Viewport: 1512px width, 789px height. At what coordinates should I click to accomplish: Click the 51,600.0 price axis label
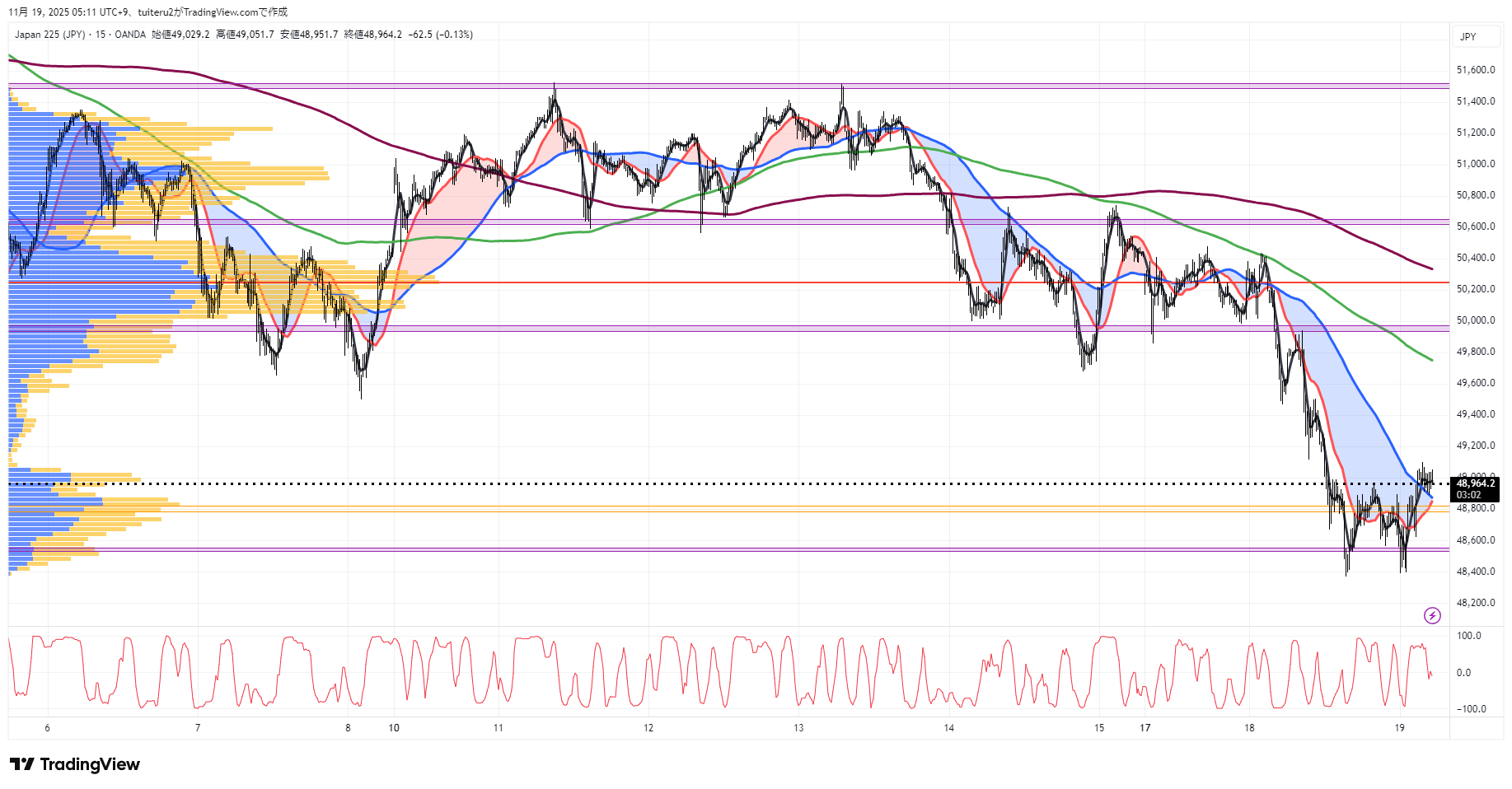click(1475, 70)
